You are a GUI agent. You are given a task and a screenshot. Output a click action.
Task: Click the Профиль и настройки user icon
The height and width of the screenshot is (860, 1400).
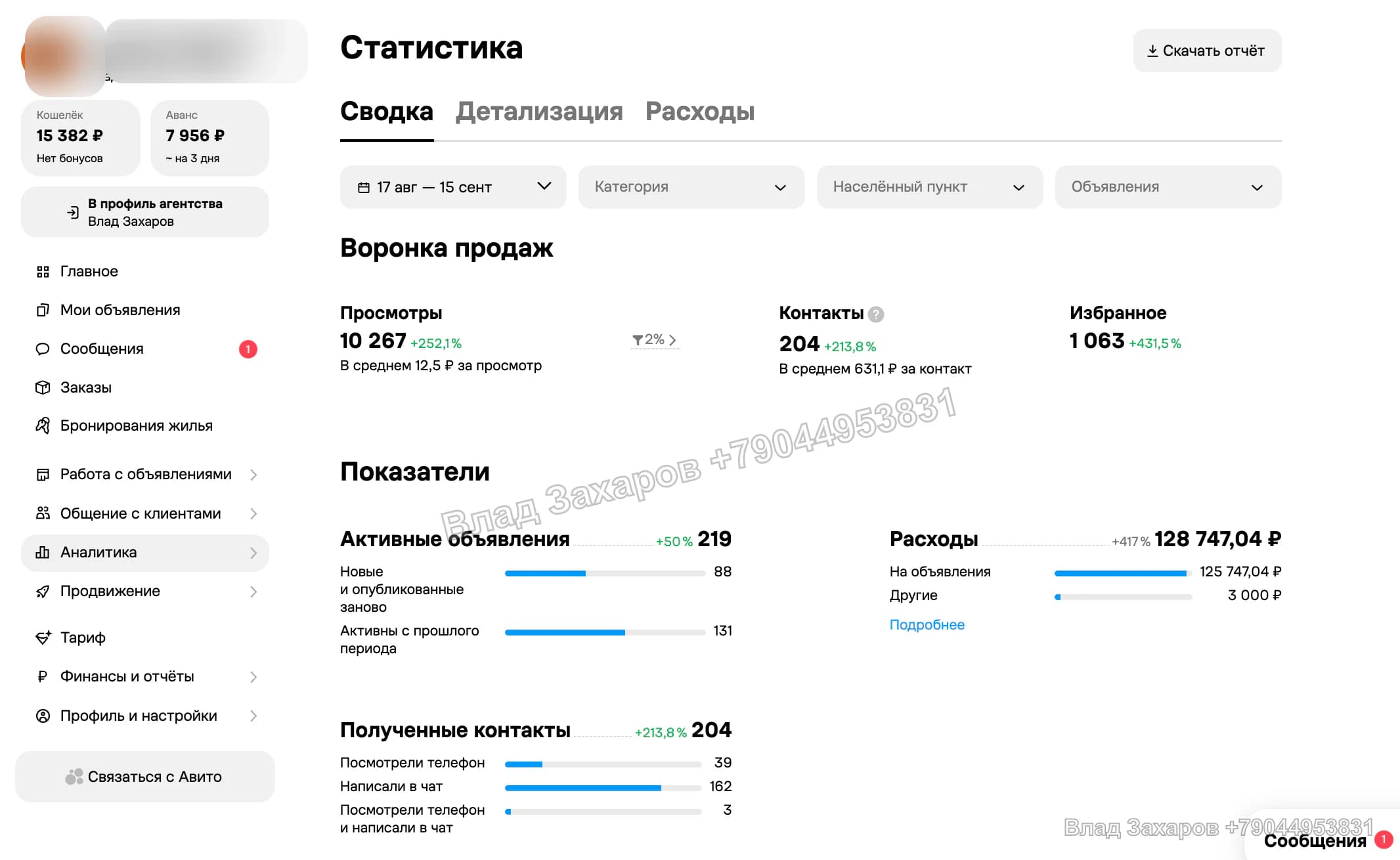(43, 716)
